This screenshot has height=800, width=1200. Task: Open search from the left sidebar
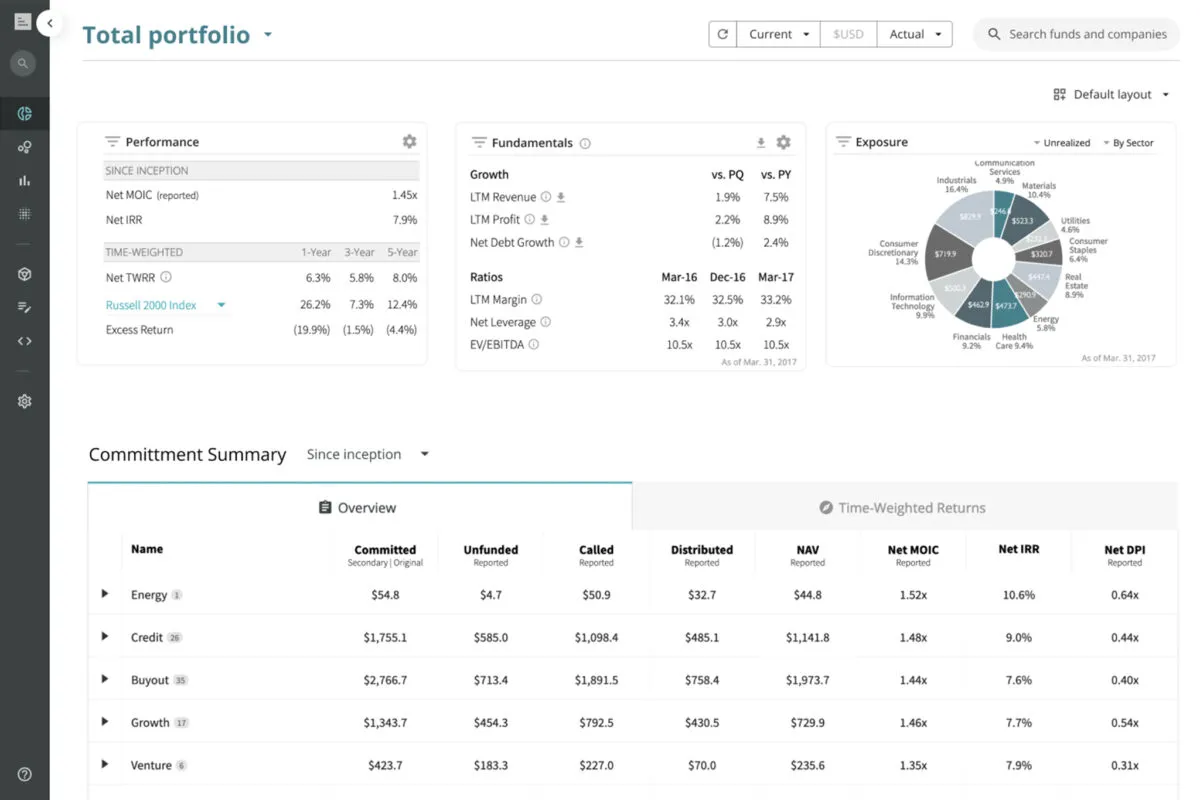(x=24, y=63)
